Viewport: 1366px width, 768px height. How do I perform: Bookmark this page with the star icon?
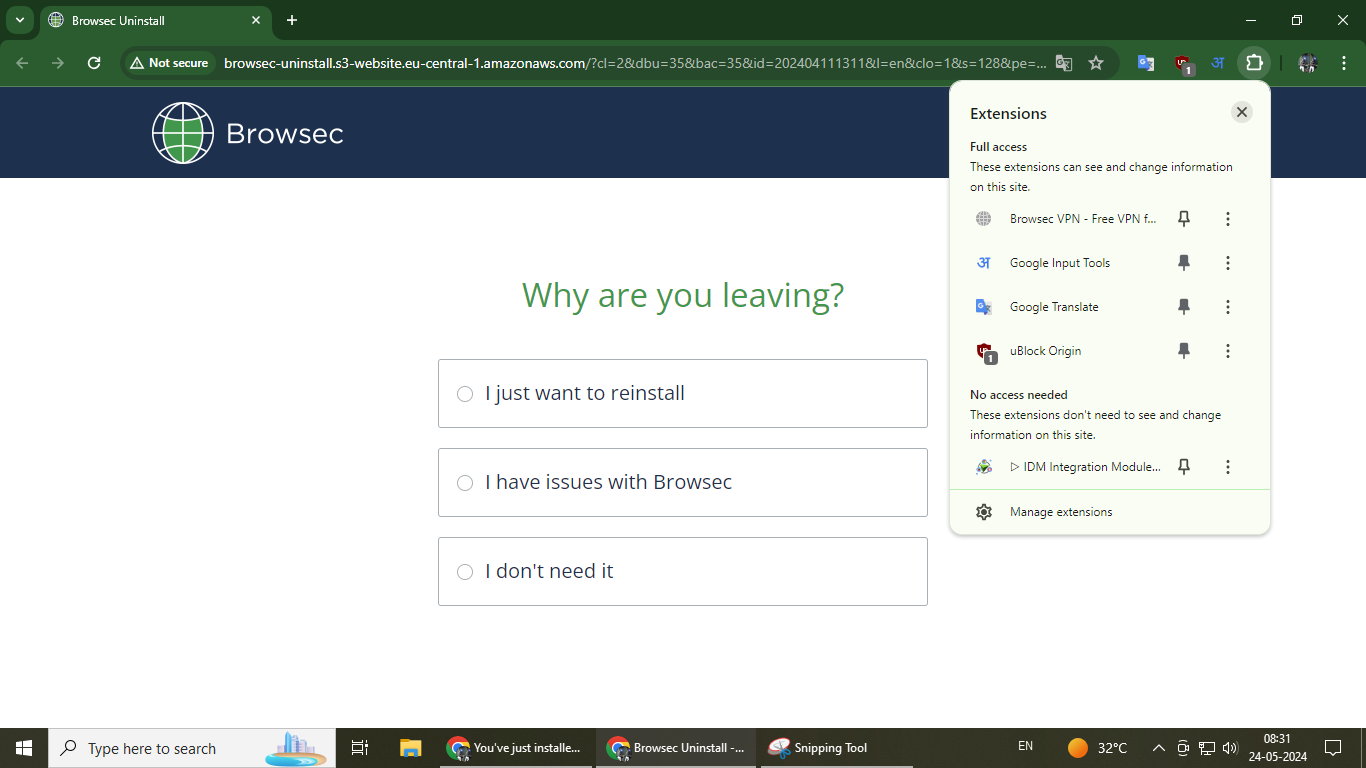pos(1096,63)
